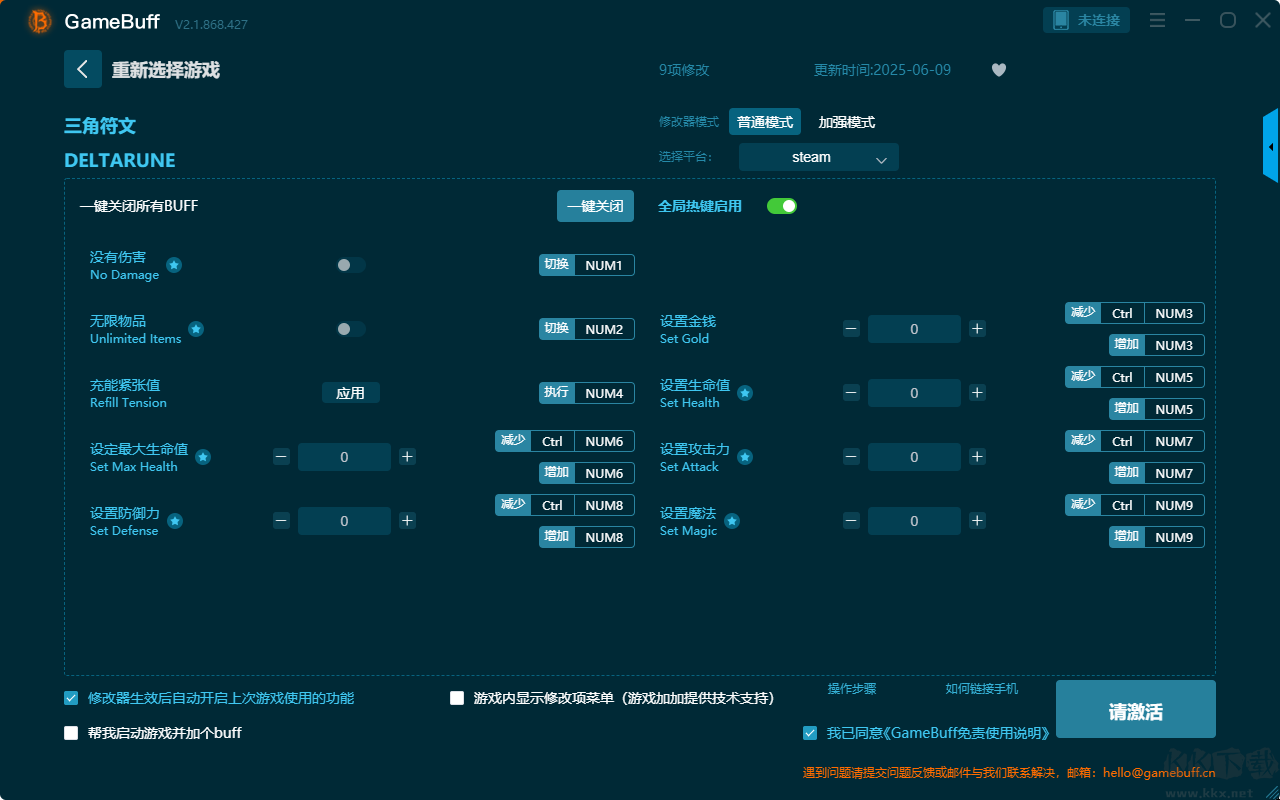Open the 操作步骤 link

pyautogui.click(x=852, y=689)
